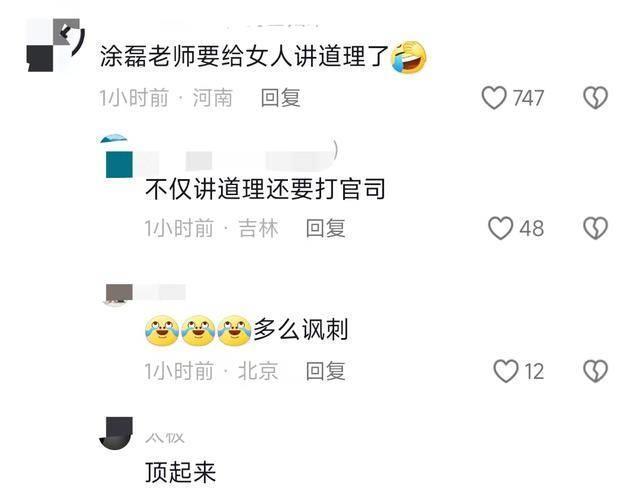Tap 回复 under the 吉林 reply
This screenshot has height=490, width=640.
pyautogui.click(x=326, y=228)
